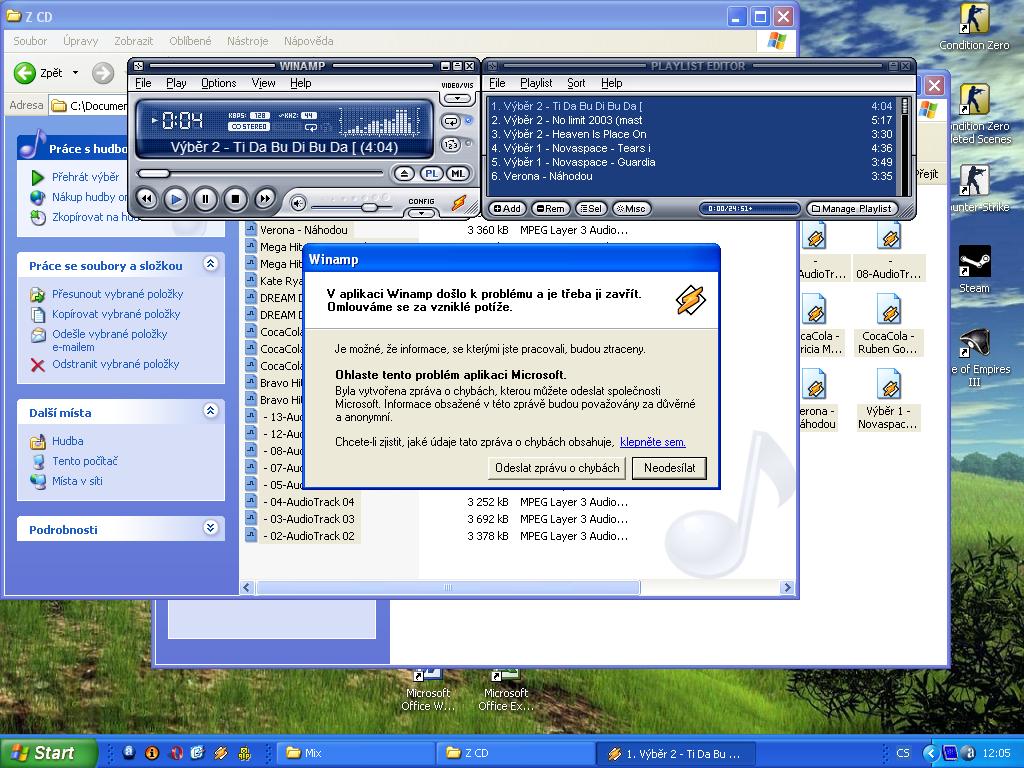Expand the VIDEO/VIS drawer arrow

(458, 99)
